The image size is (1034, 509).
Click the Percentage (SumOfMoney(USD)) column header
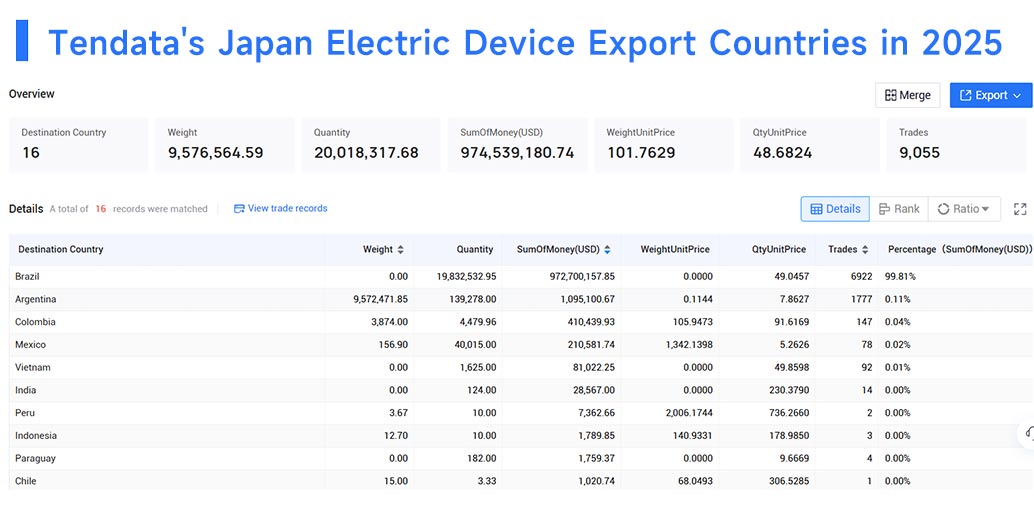(x=959, y=249)
